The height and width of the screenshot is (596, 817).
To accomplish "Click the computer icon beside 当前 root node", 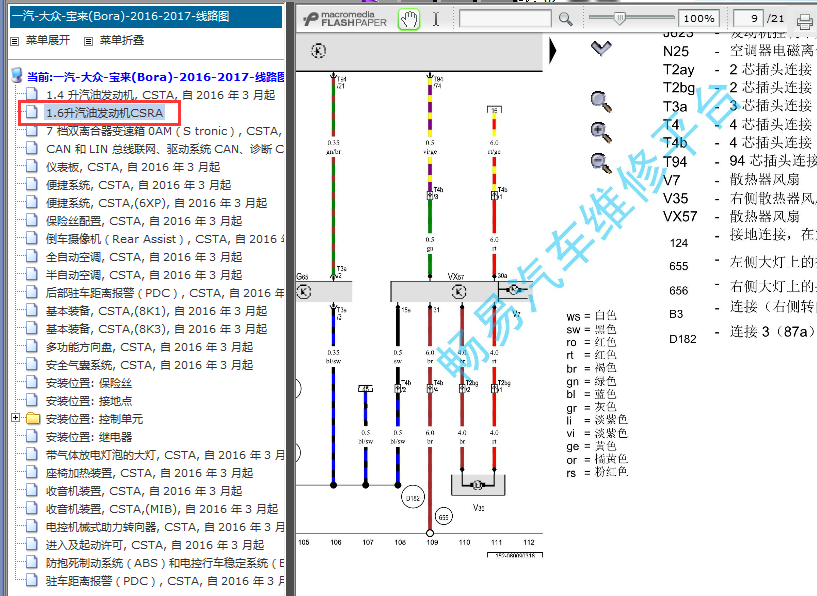I will pos(17,76).
